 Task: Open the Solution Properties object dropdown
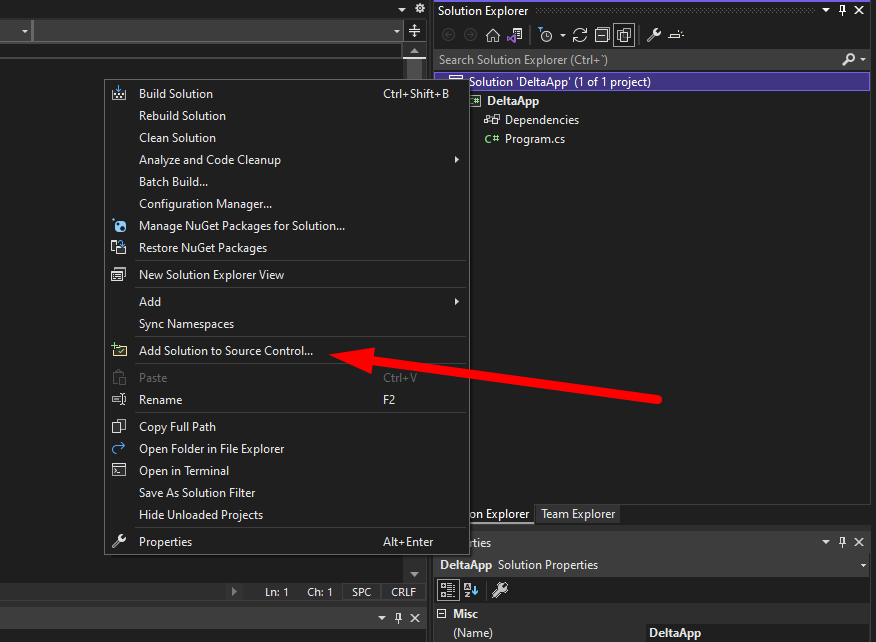point(863,565)
